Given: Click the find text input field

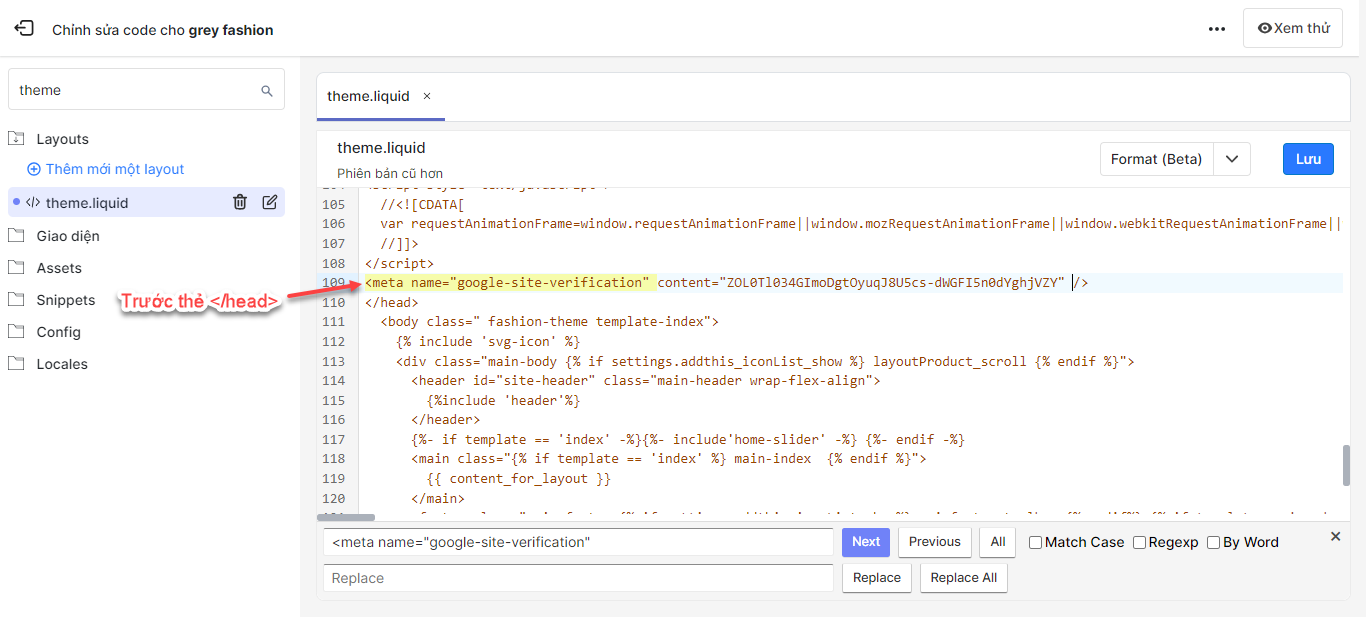Looking at the screenshot, I should [x=578, y=542].
